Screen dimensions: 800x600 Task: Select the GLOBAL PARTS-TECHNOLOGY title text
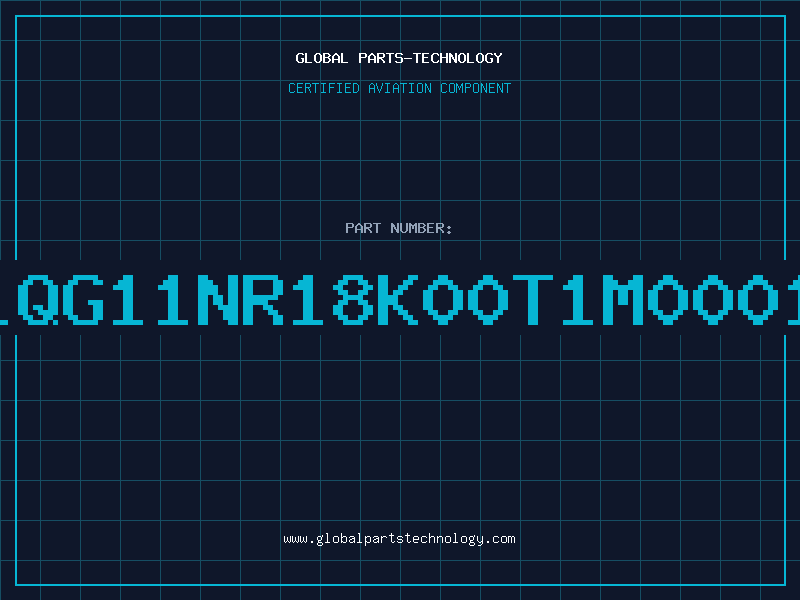pyautogui.click(x=399, y=58)
